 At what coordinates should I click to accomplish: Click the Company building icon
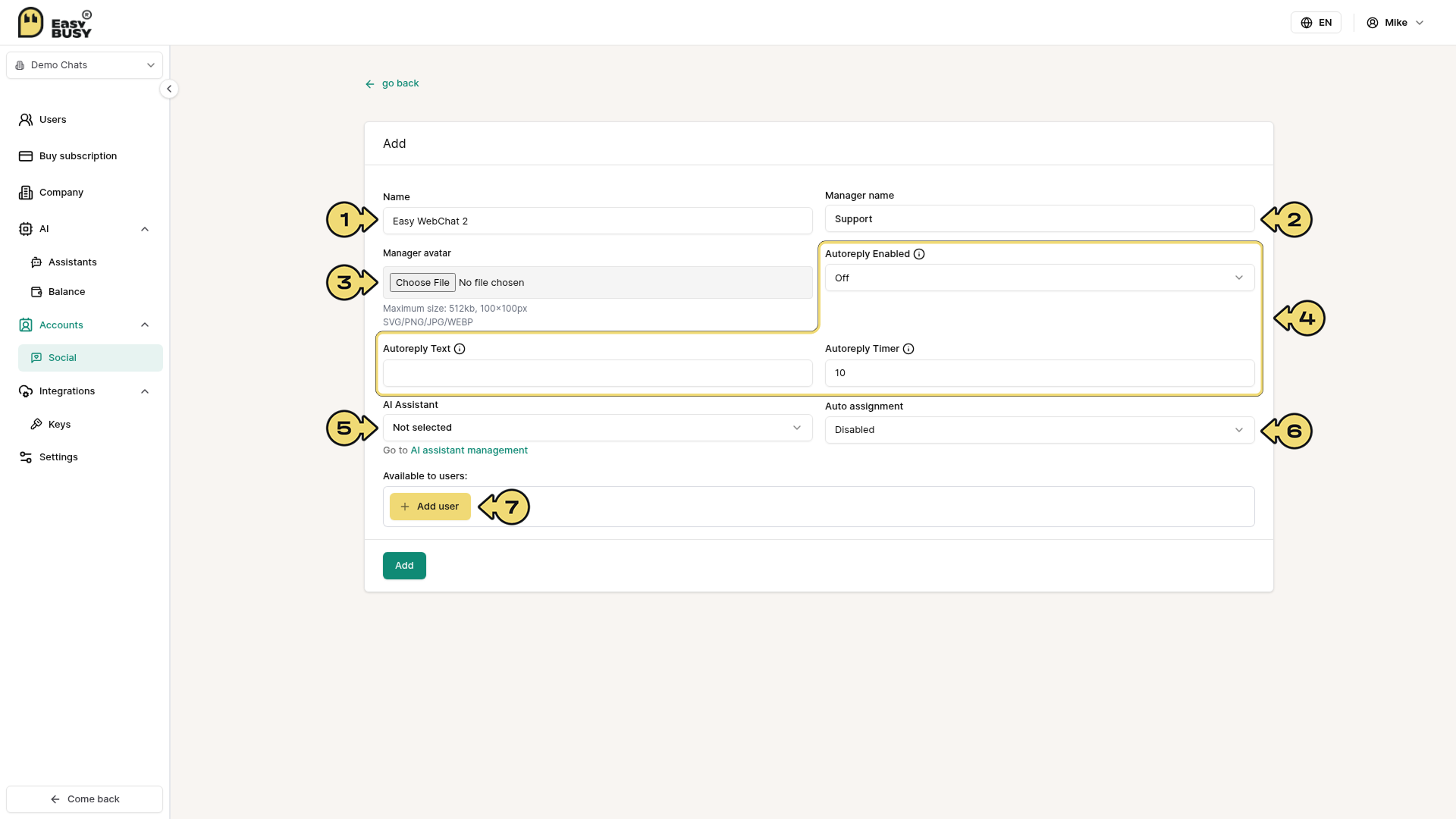[26, 193]
